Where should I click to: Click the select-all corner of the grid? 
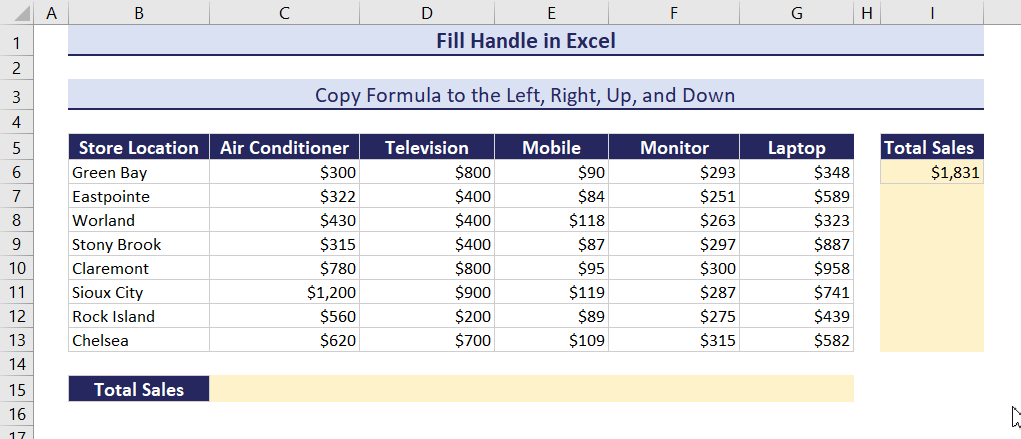click(17, 12)
